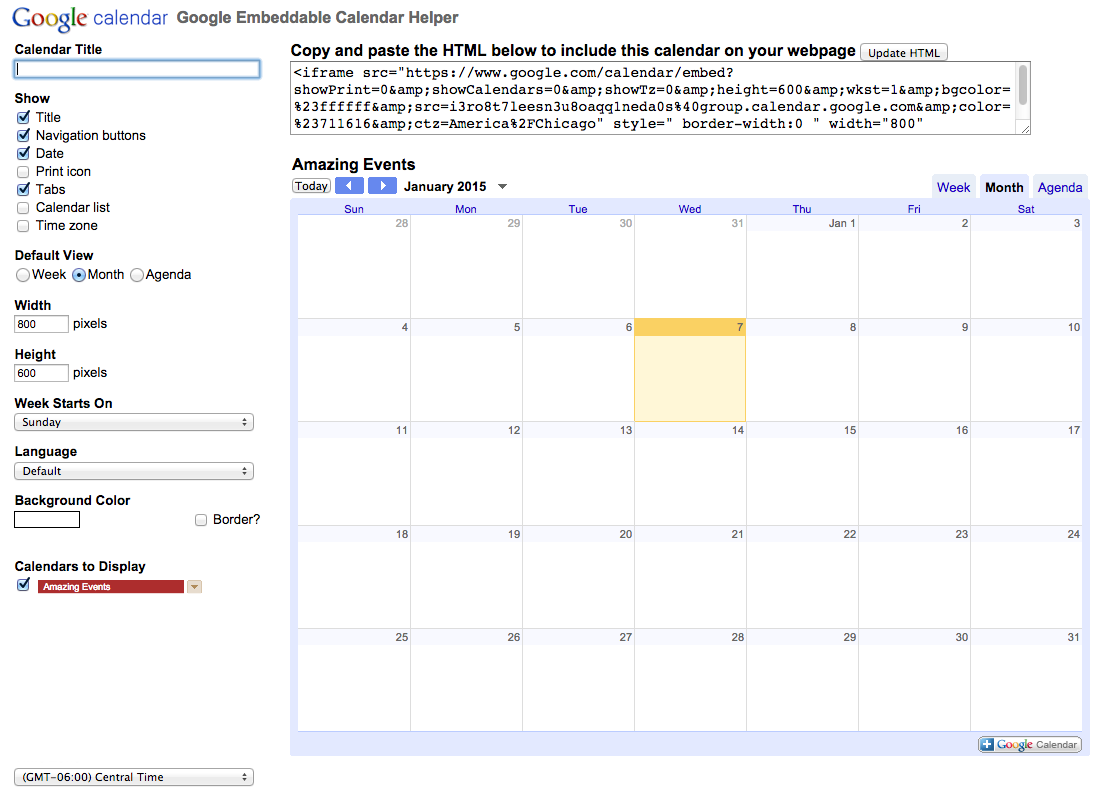
Task: Open the Central Time zone dropdown
Action: point(134,777)
